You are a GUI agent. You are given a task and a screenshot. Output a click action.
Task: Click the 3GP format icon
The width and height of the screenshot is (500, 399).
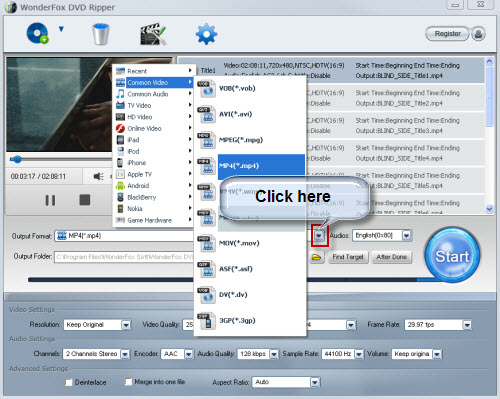pos(206,321)
